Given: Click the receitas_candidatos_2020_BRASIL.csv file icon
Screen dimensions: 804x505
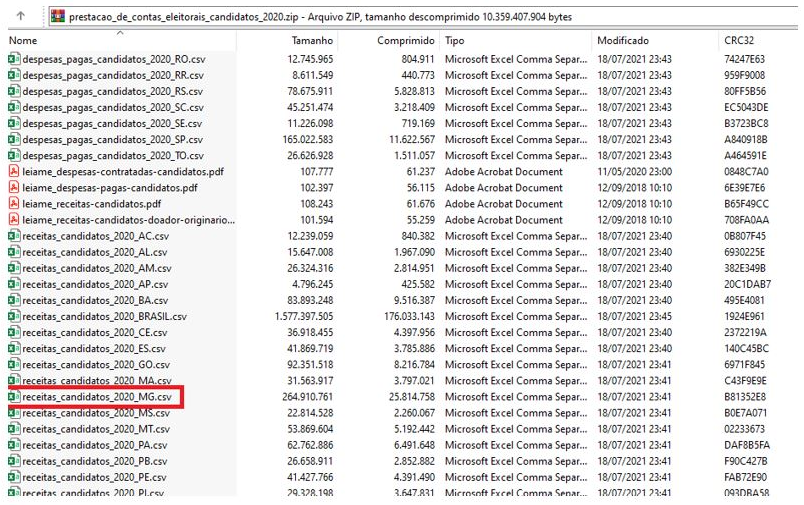Looking at the screenshot, I should (x=13, y=316).
